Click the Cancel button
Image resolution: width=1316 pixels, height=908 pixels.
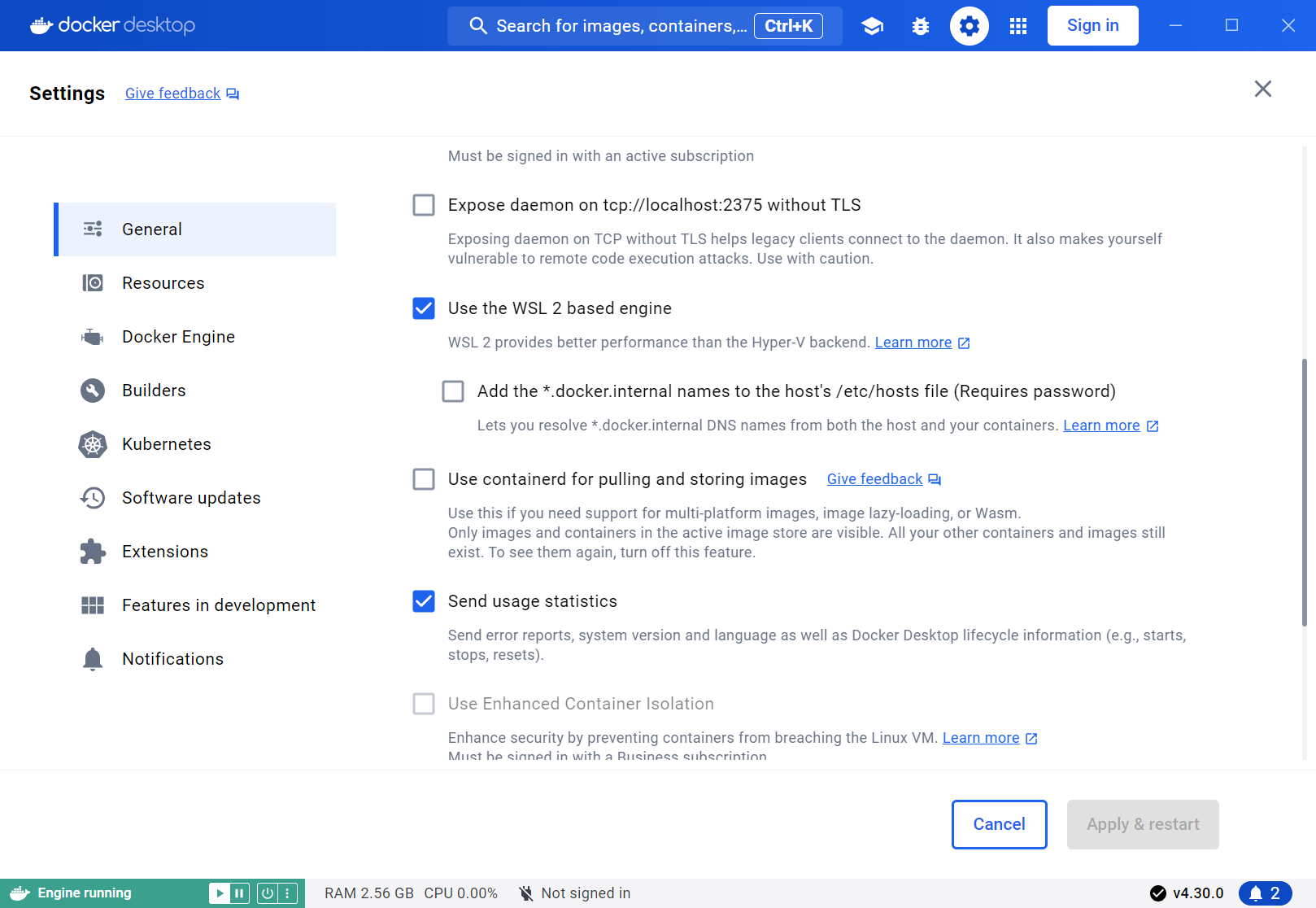click(999, 824)
